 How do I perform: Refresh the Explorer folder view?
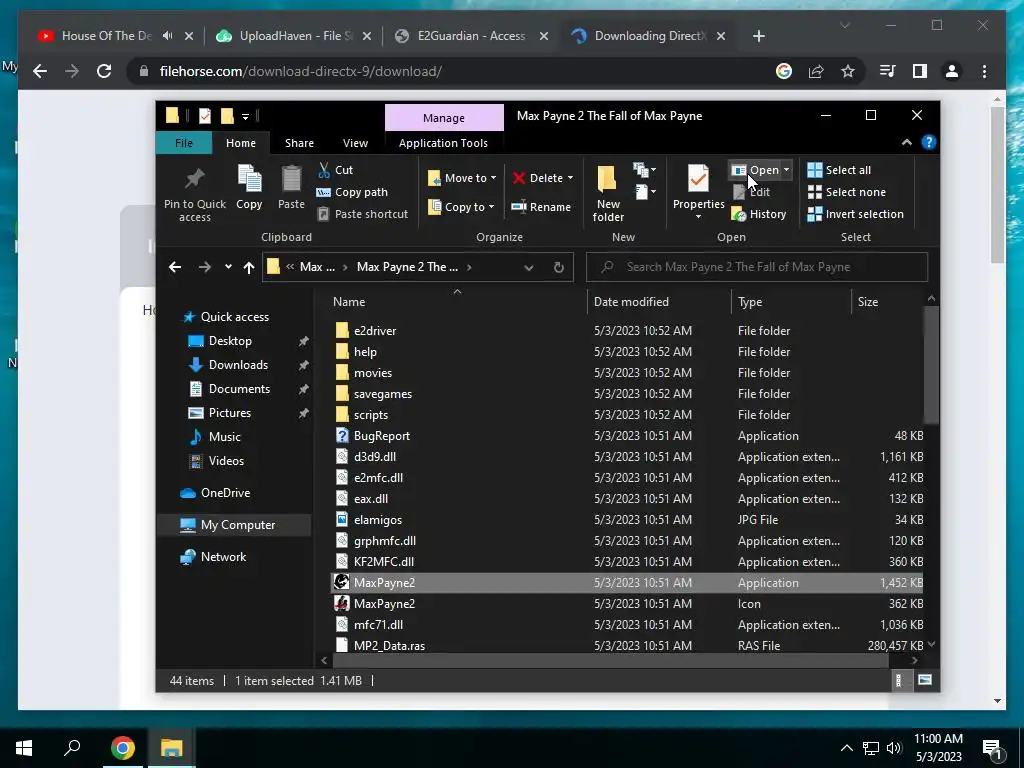[558, 267]
